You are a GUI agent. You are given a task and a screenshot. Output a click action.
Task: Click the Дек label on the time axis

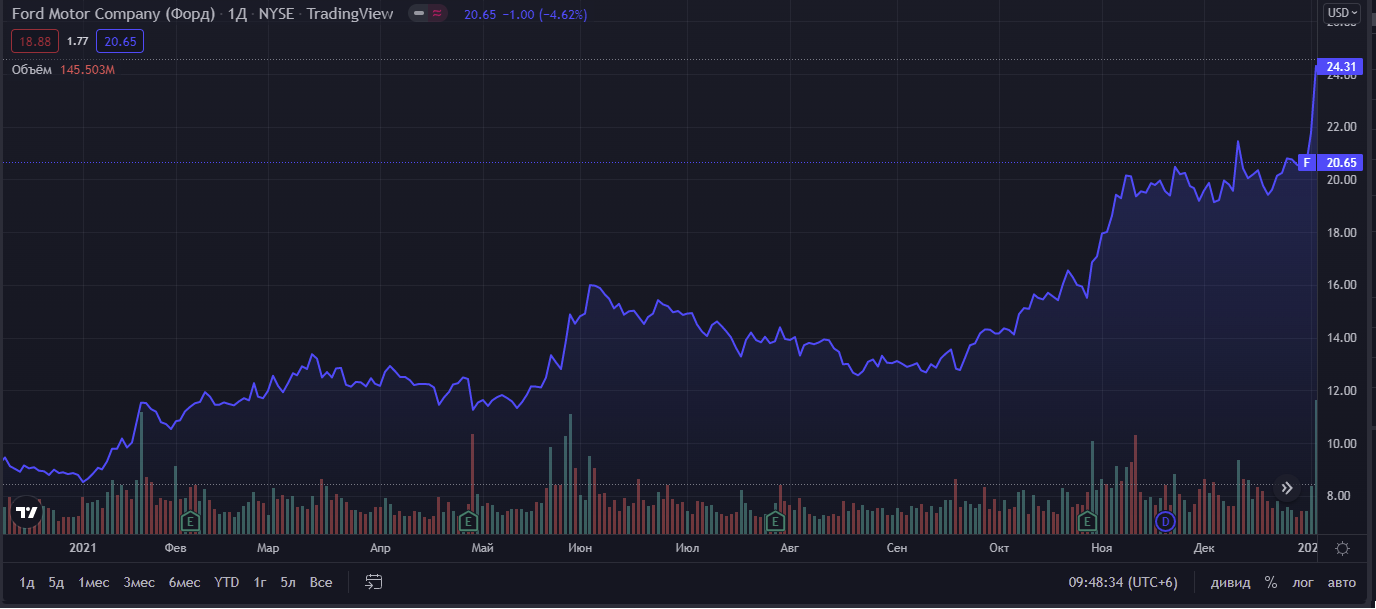point(1204,548)
